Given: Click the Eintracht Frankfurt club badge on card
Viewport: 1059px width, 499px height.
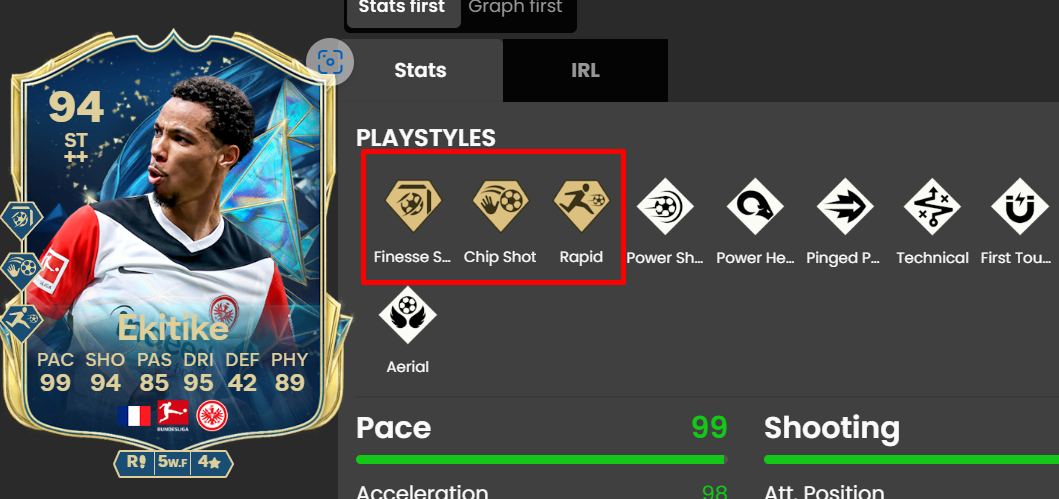Looking at the screenshot, I should click(x=212, y=415).
